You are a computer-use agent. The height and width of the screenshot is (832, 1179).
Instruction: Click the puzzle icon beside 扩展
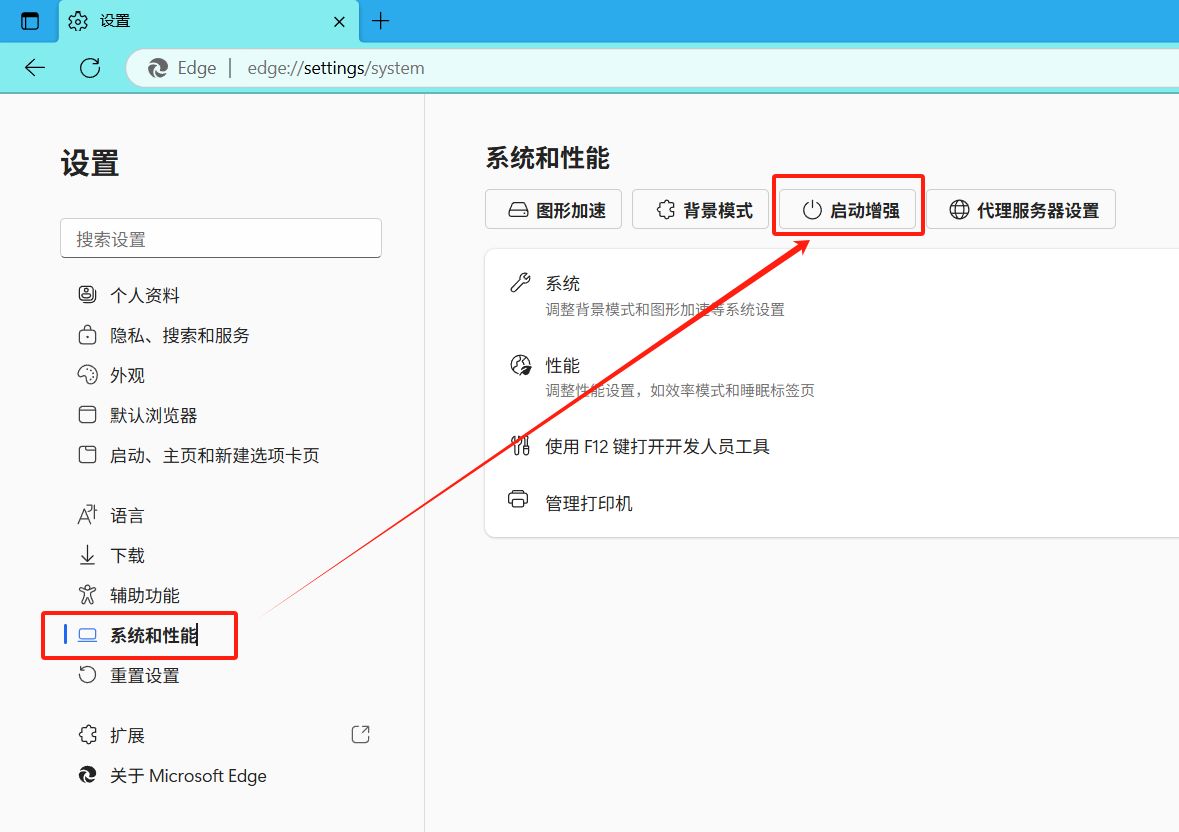[87, 734]
